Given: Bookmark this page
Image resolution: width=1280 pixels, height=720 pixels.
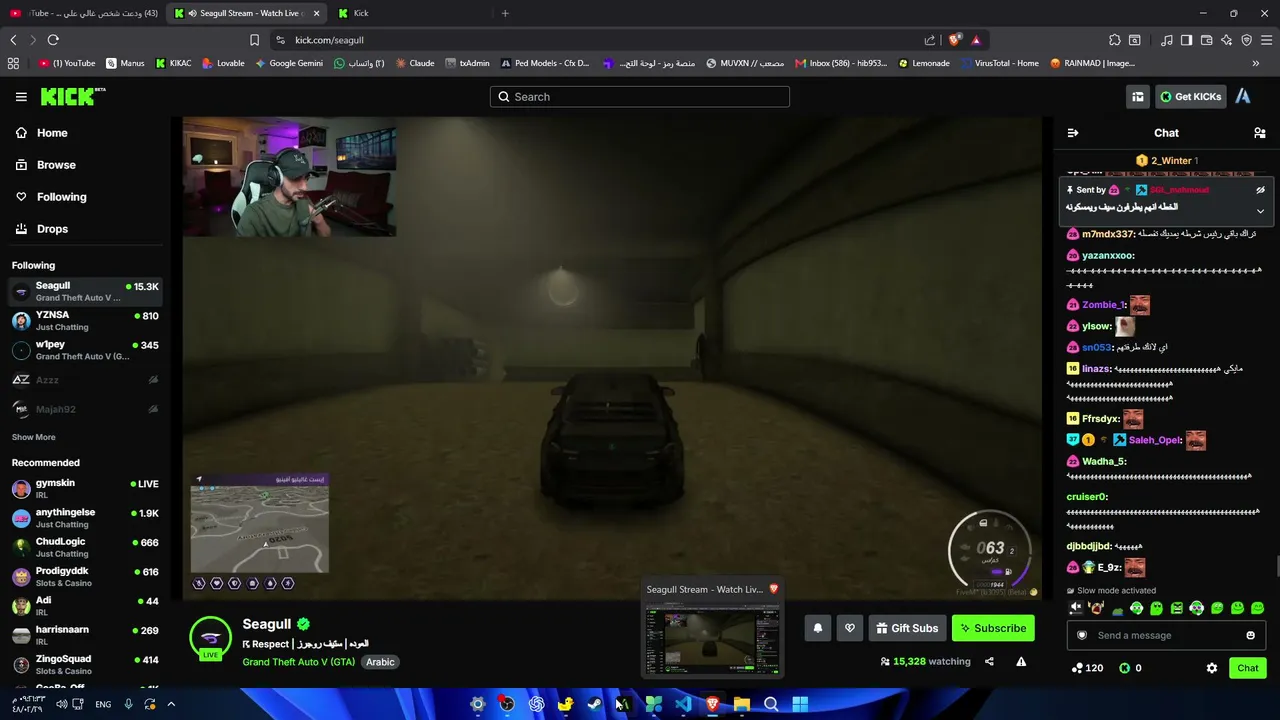Looking at the screenshot, I should (254, 40).
